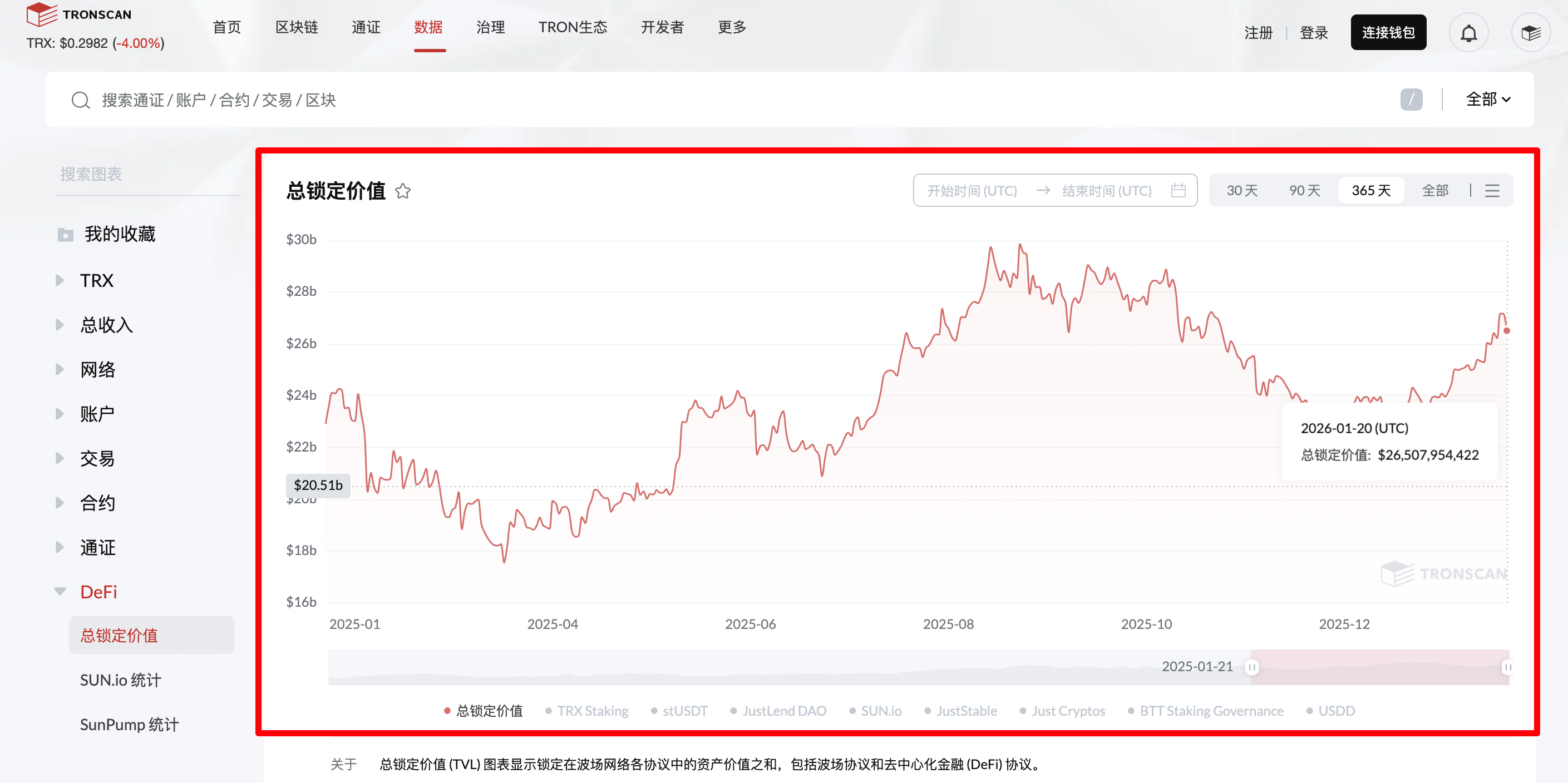This screenshot has width=1568, height=783.
Task: Open the 区块链 navigation menu
Action: (x=297, y=27)
